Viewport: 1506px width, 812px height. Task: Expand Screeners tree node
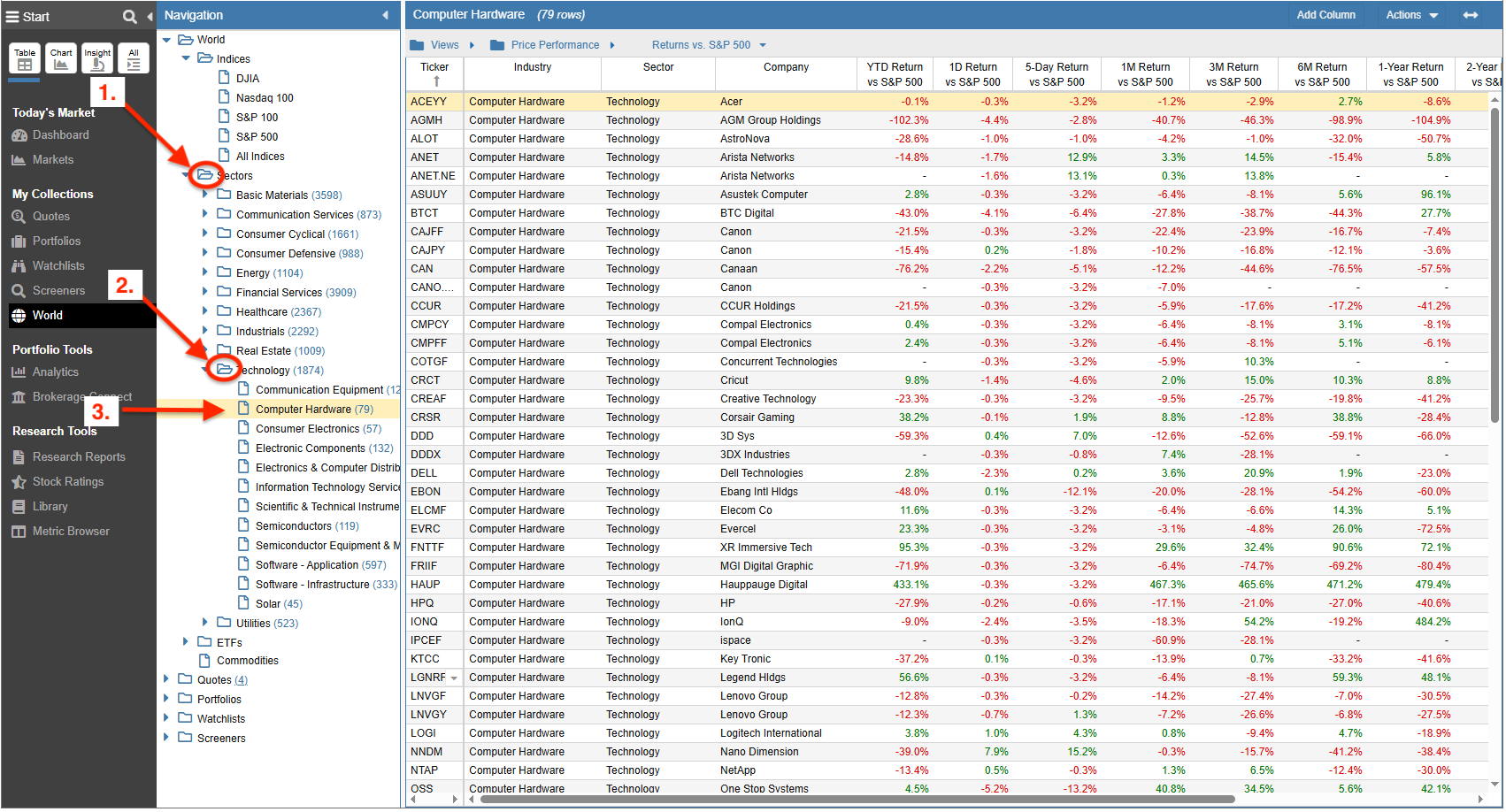(x=166, y=738)
